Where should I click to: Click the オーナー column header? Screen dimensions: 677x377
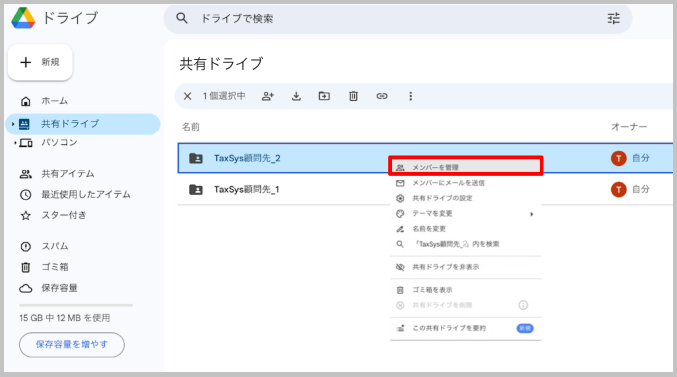tap(629, 127)
